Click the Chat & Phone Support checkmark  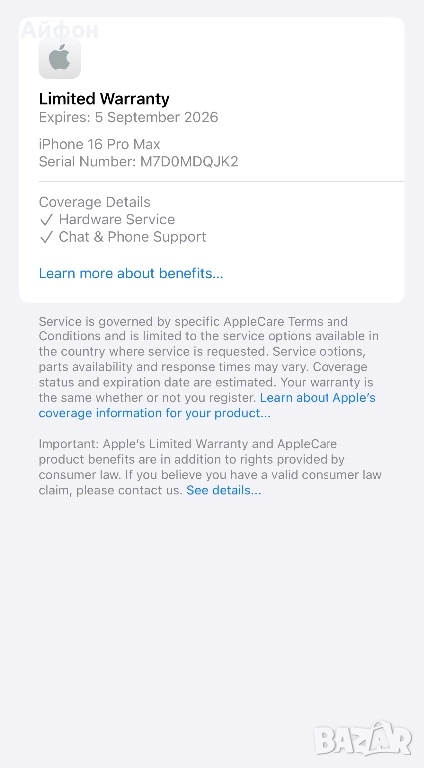pyautogui.click(x=46, y=238)
